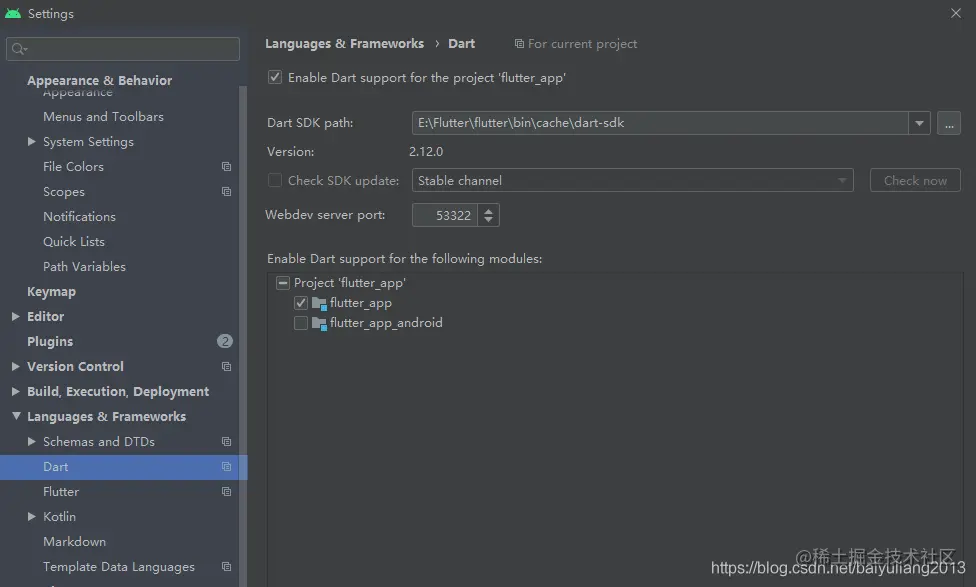The height and width of the screenshot is (587, 976).
Task: Select Path Variables settings page
Action: click(84, 266)
